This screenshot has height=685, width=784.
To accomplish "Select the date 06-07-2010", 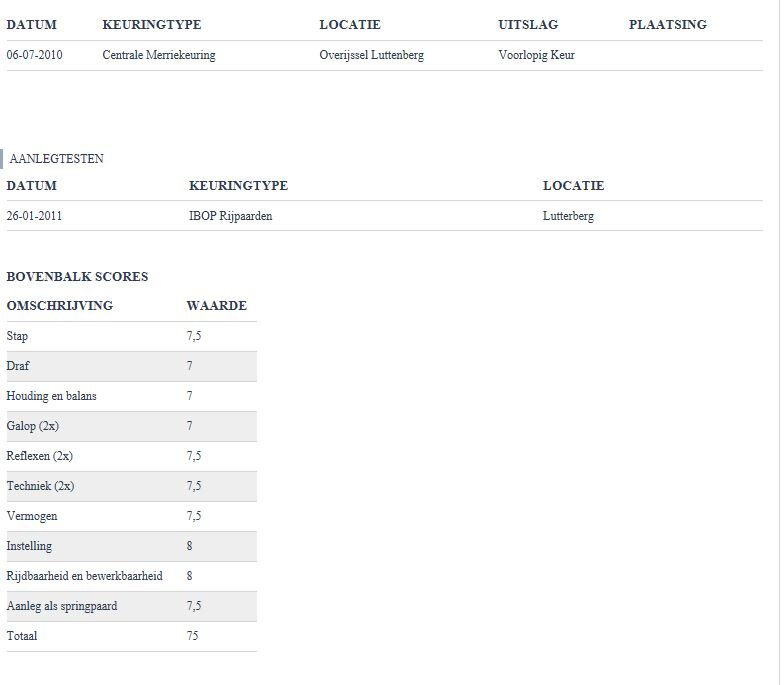I will click(34, 55).
